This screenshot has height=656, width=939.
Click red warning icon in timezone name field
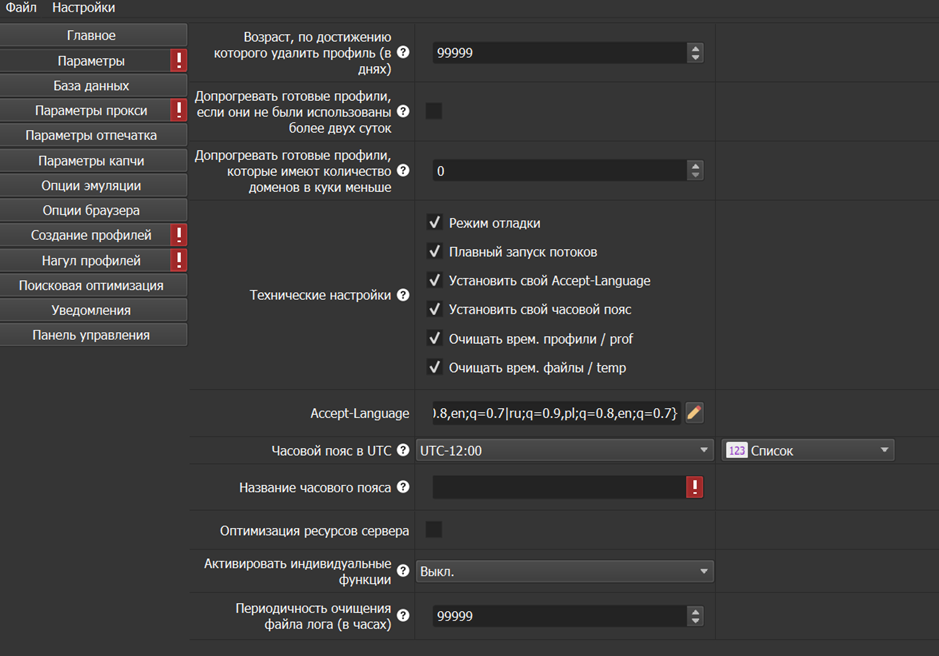pos(695,487)
